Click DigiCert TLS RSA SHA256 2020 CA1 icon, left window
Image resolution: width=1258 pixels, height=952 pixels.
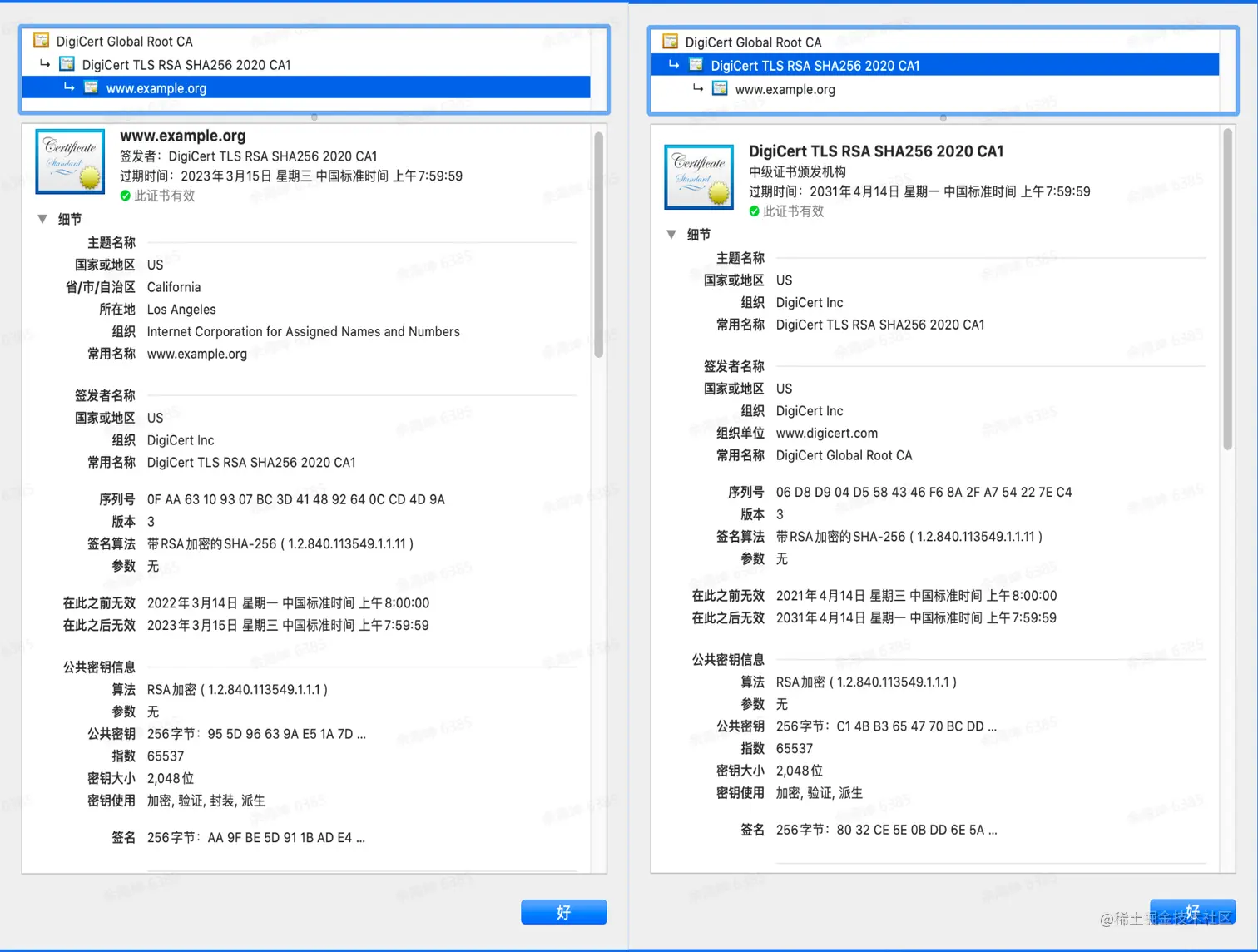pyautogui.click(x=67, y=64)
